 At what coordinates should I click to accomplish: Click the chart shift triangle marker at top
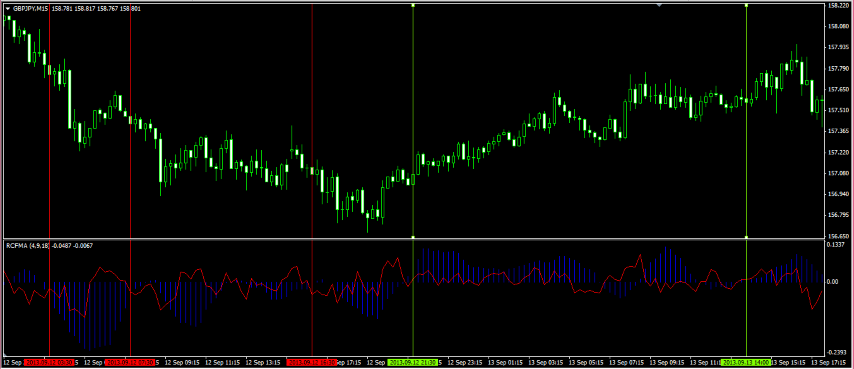(x=659, y=5)
